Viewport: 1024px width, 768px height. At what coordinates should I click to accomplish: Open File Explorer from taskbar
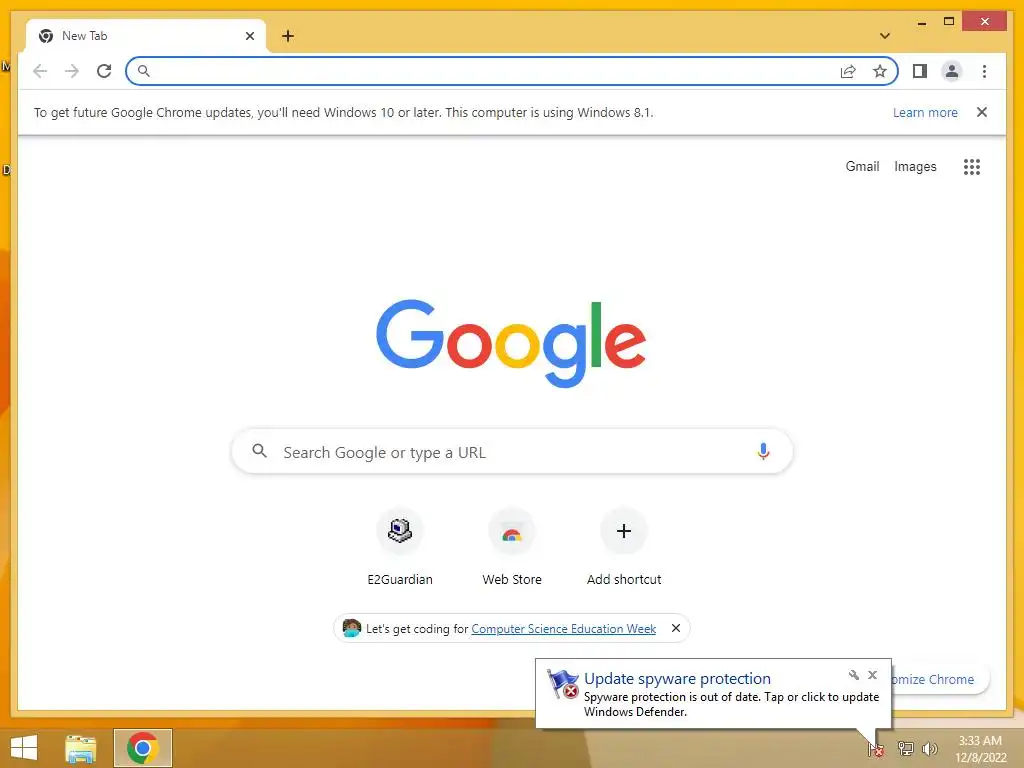coord(80,748)
